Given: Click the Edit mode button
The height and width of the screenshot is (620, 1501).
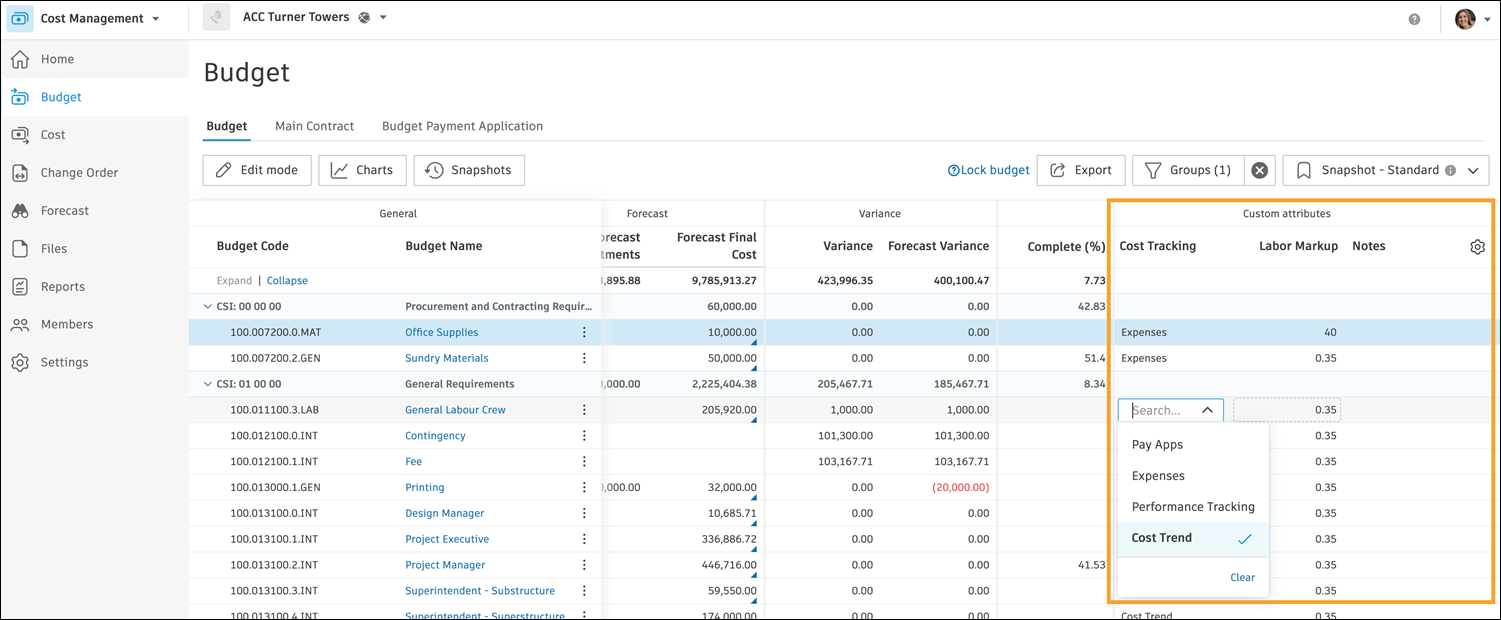Looking at the screenshot, I should (257, 171).
